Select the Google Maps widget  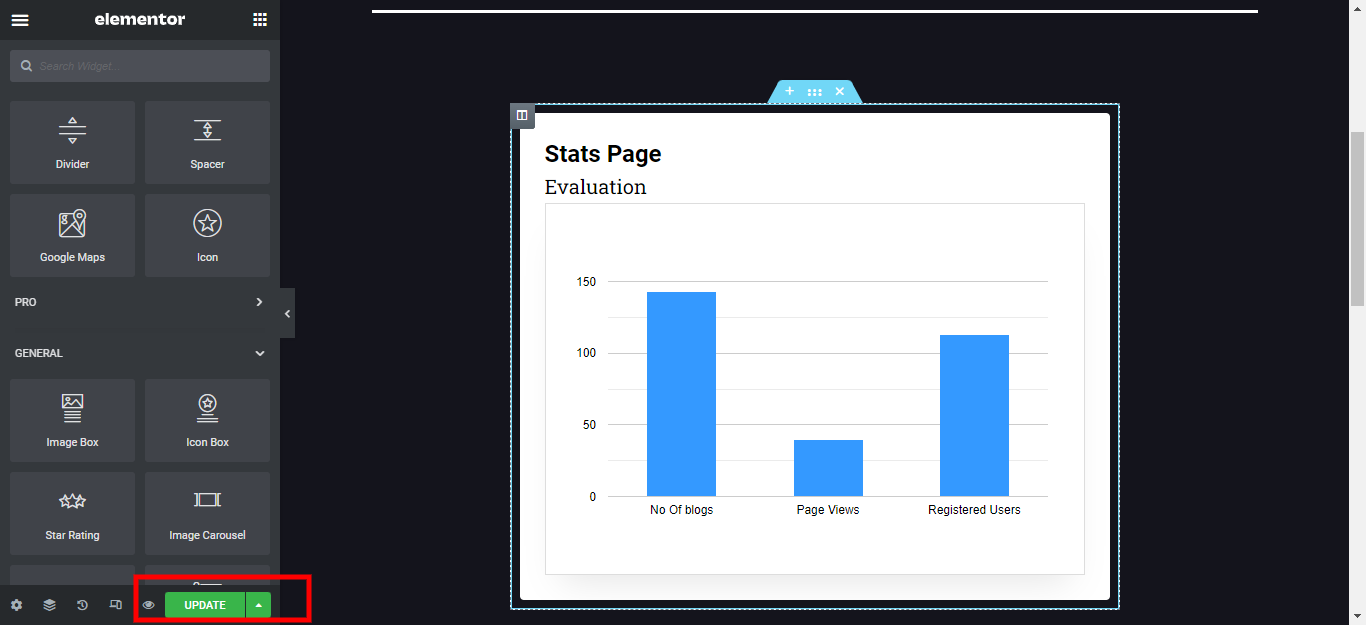[72, 235]
